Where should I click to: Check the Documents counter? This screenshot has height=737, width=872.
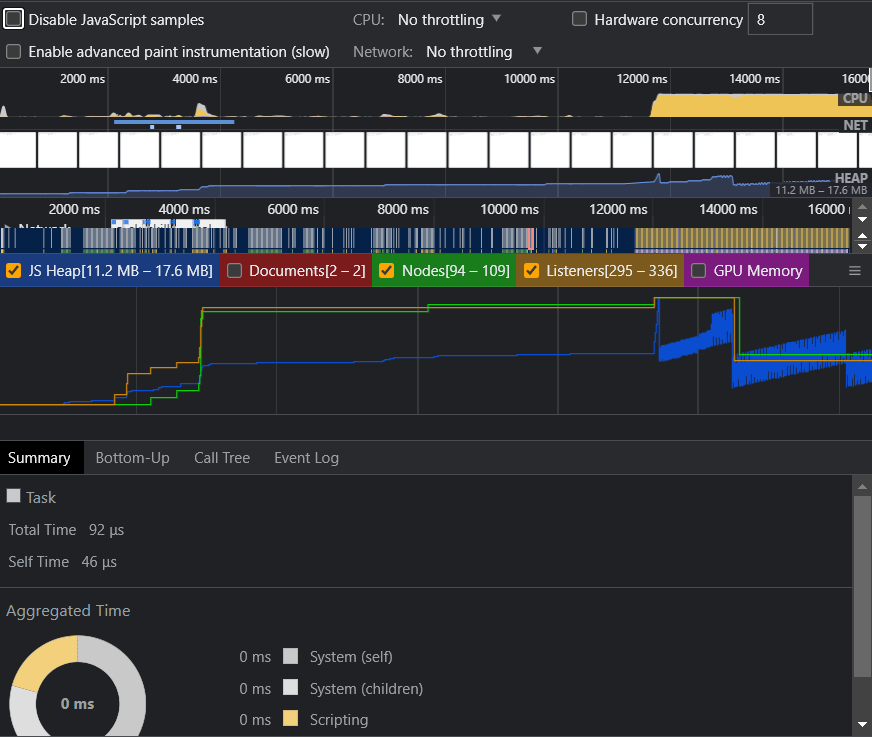(x=235, y=271)
